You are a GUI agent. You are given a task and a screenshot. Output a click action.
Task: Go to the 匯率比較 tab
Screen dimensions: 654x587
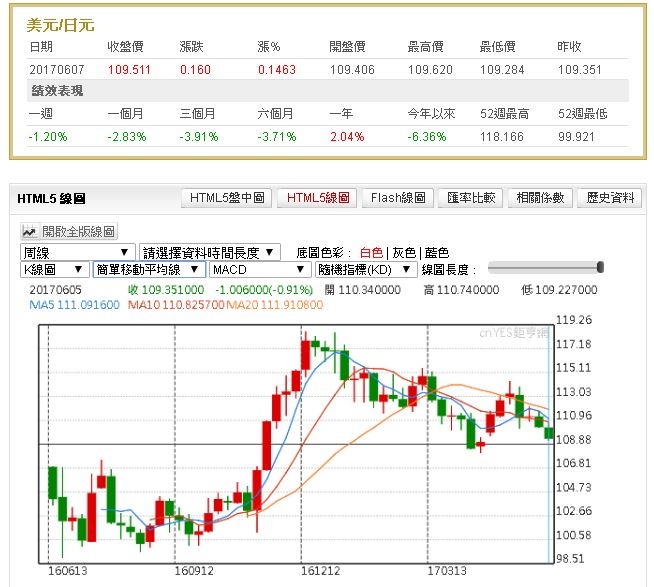[471, 198]
